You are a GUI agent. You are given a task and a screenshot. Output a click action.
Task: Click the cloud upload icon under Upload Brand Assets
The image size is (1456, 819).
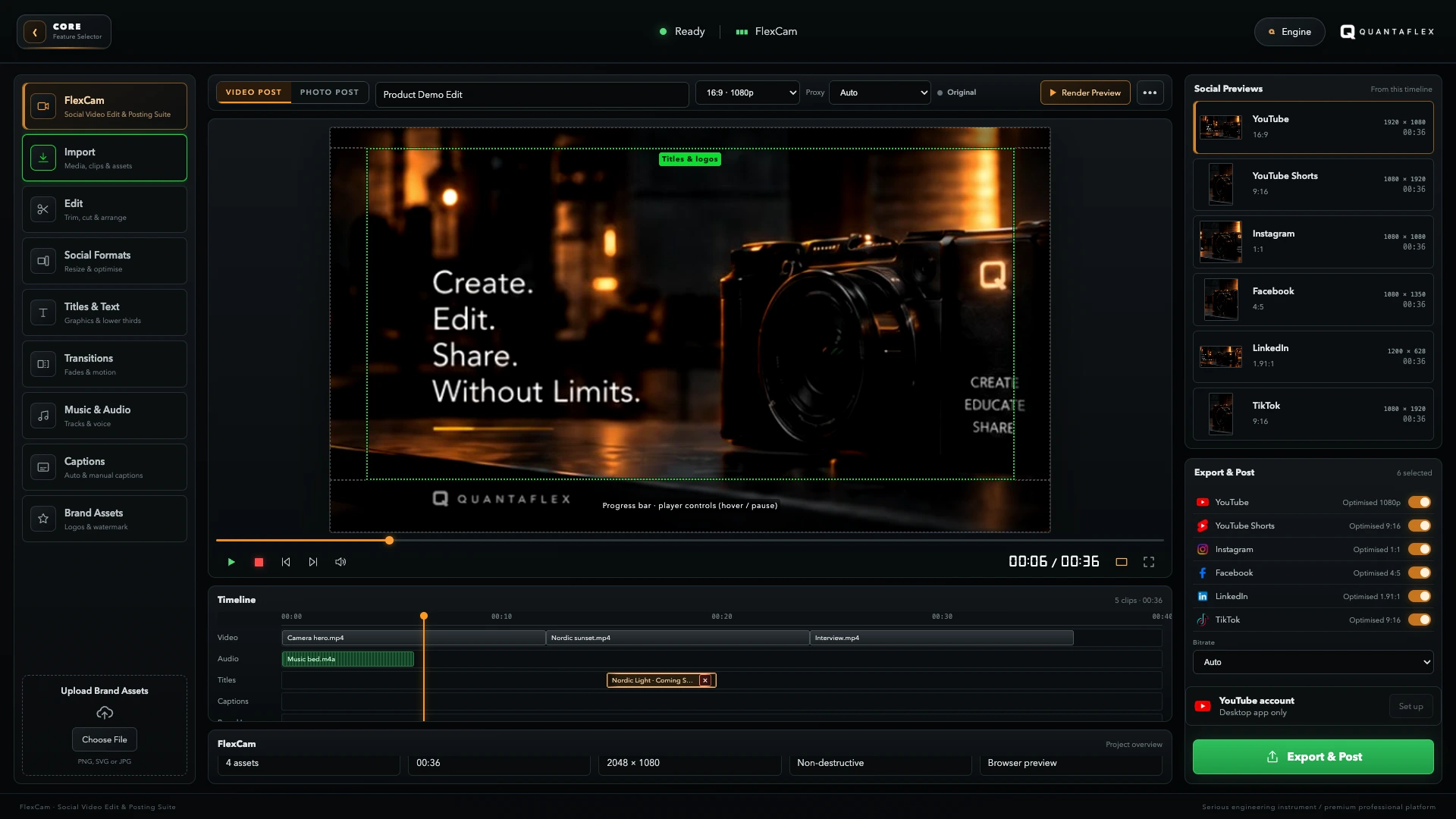pyautogui.click(x=105, y=712)
